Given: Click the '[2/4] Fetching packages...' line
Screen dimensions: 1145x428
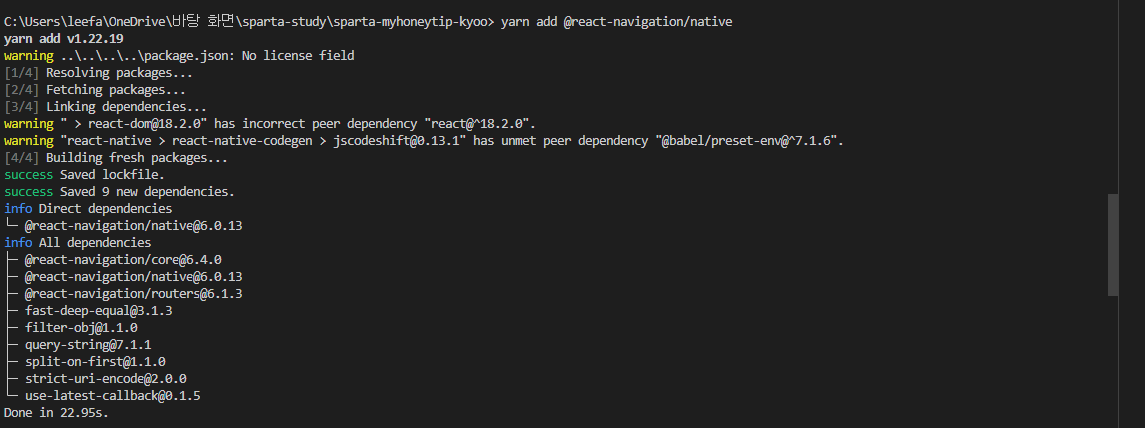Looking at the screenshot, I should coord(95,90).
